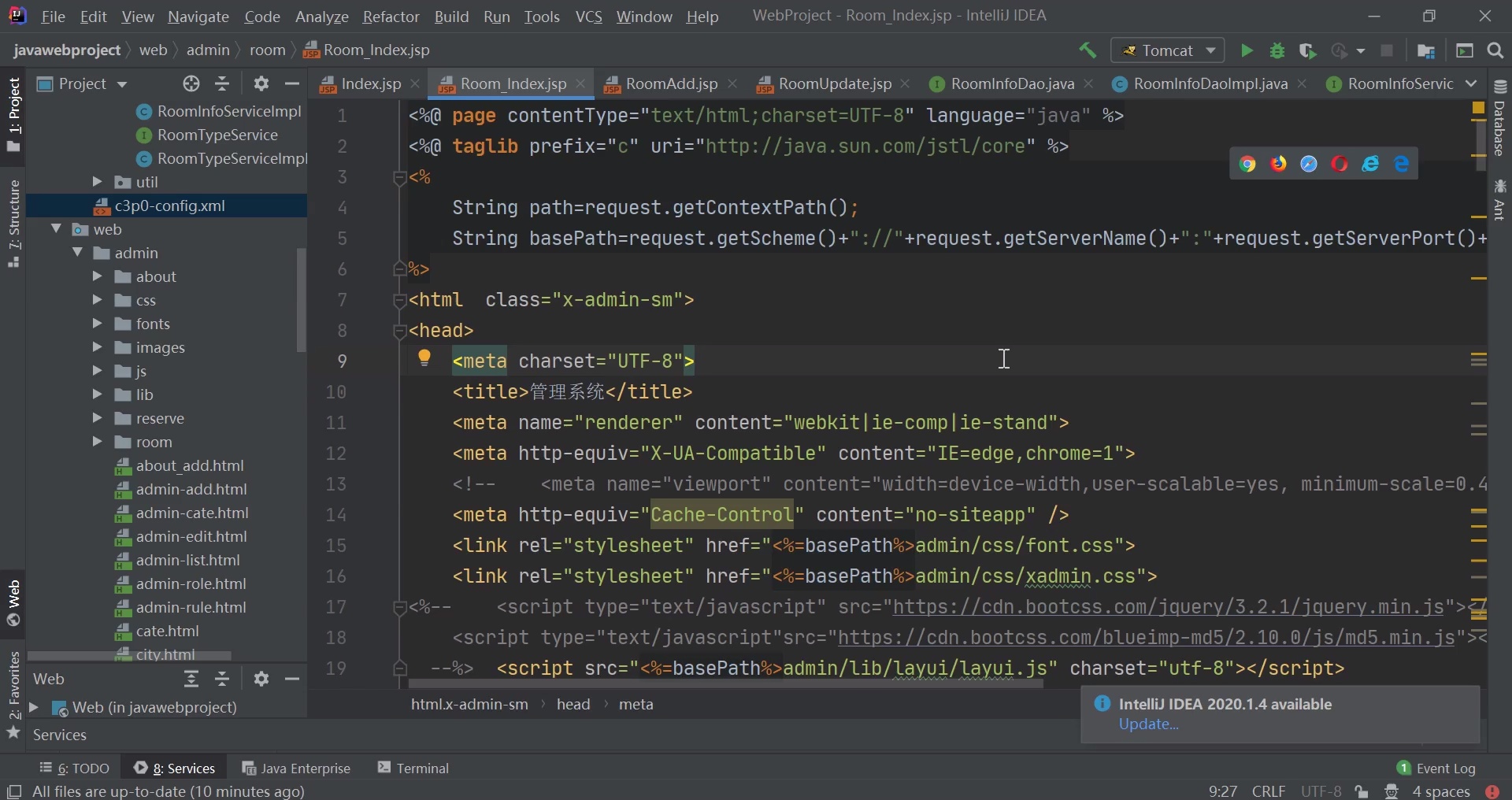Click the intention lightbulb on line 9

[x=424, y=359]
